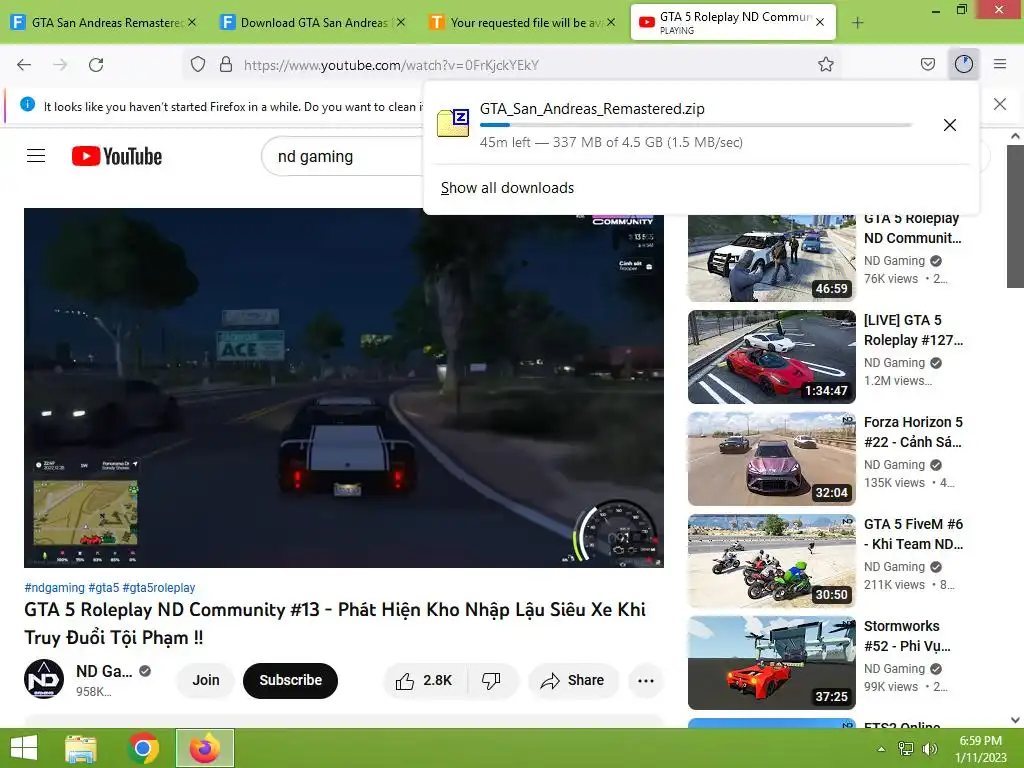The height and width of the screenshot is (768, 1024).
Task: Open the tracking protection shield icon
Action: pos(198,65)
